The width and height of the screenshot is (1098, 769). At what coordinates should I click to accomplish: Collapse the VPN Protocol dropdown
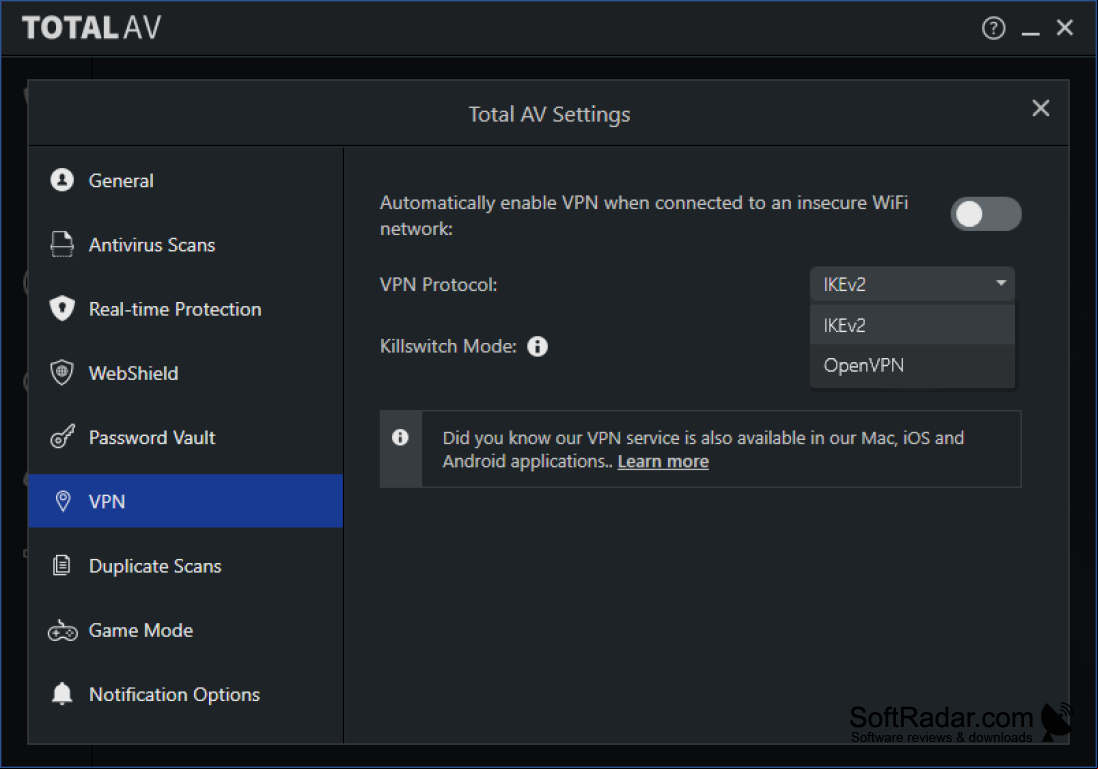coord(912,284)
